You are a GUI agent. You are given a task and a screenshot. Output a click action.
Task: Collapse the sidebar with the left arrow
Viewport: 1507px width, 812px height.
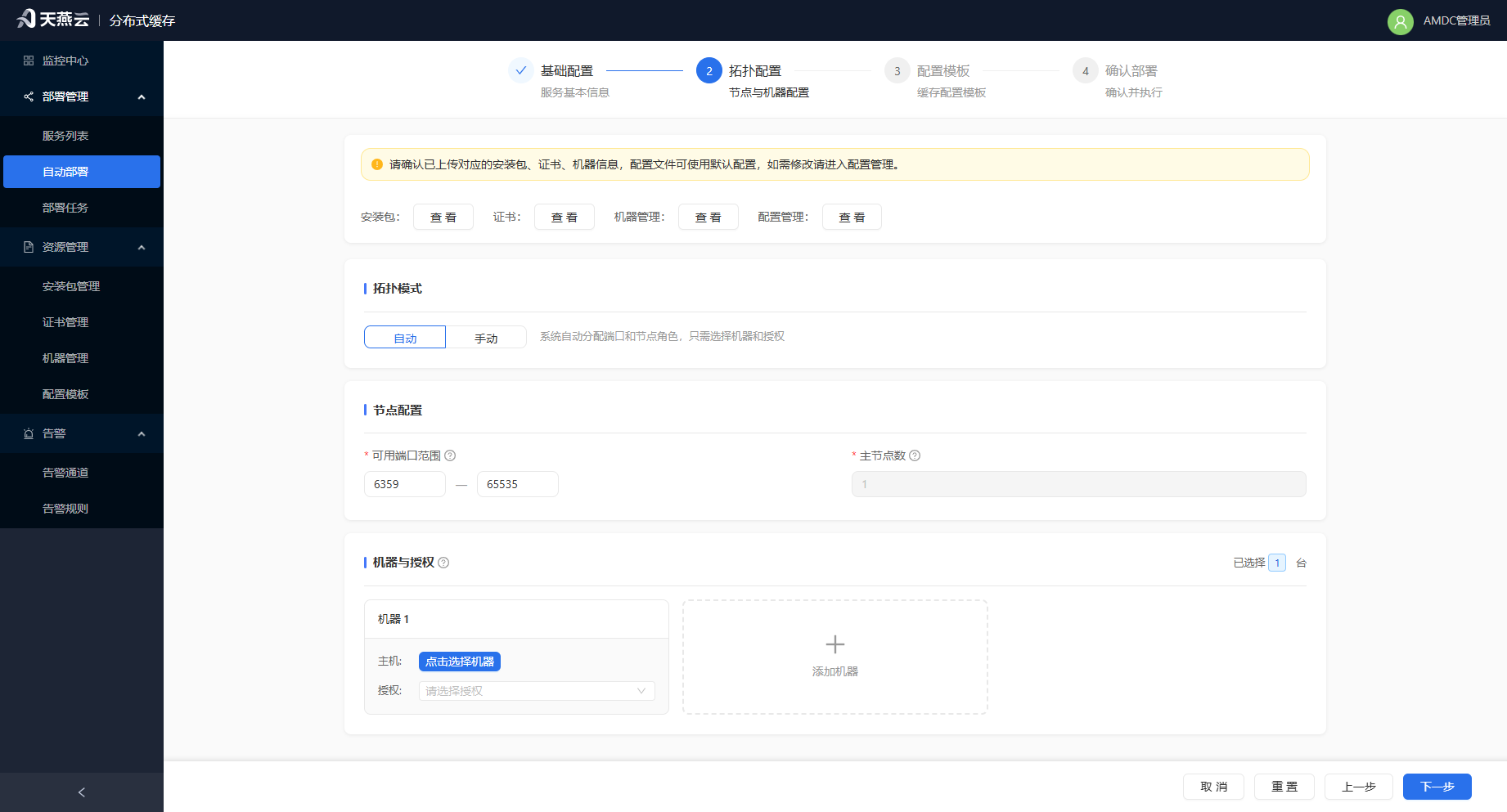tap(82, 792)
